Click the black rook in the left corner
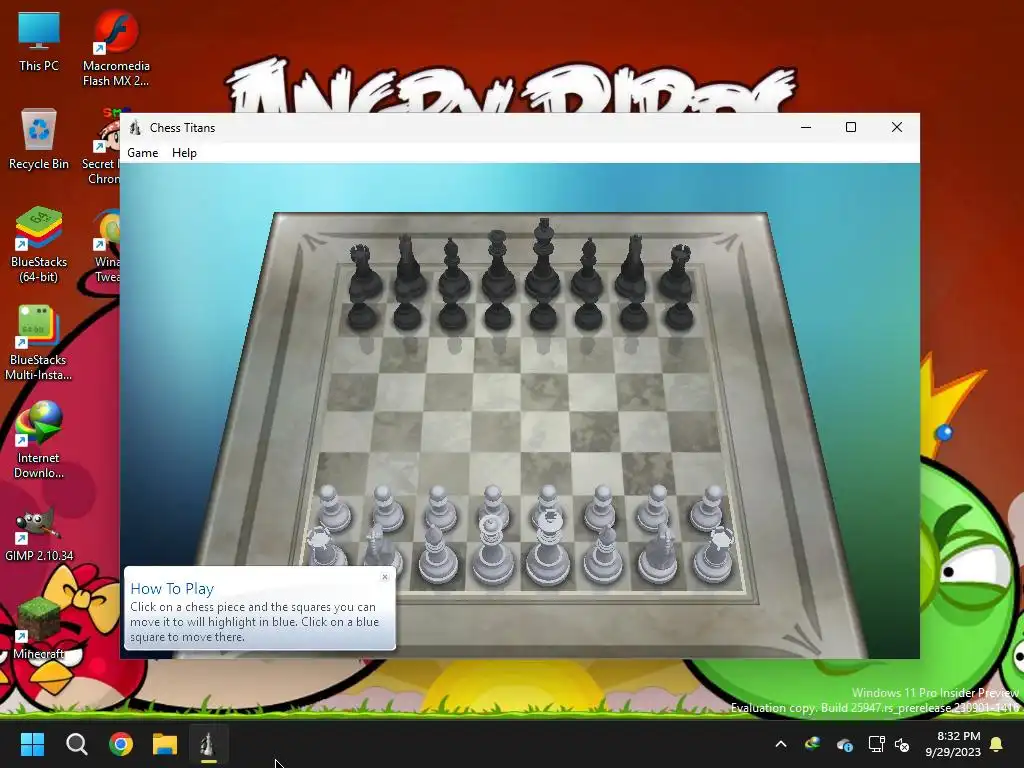The image size is (1024, 768). 363,272
